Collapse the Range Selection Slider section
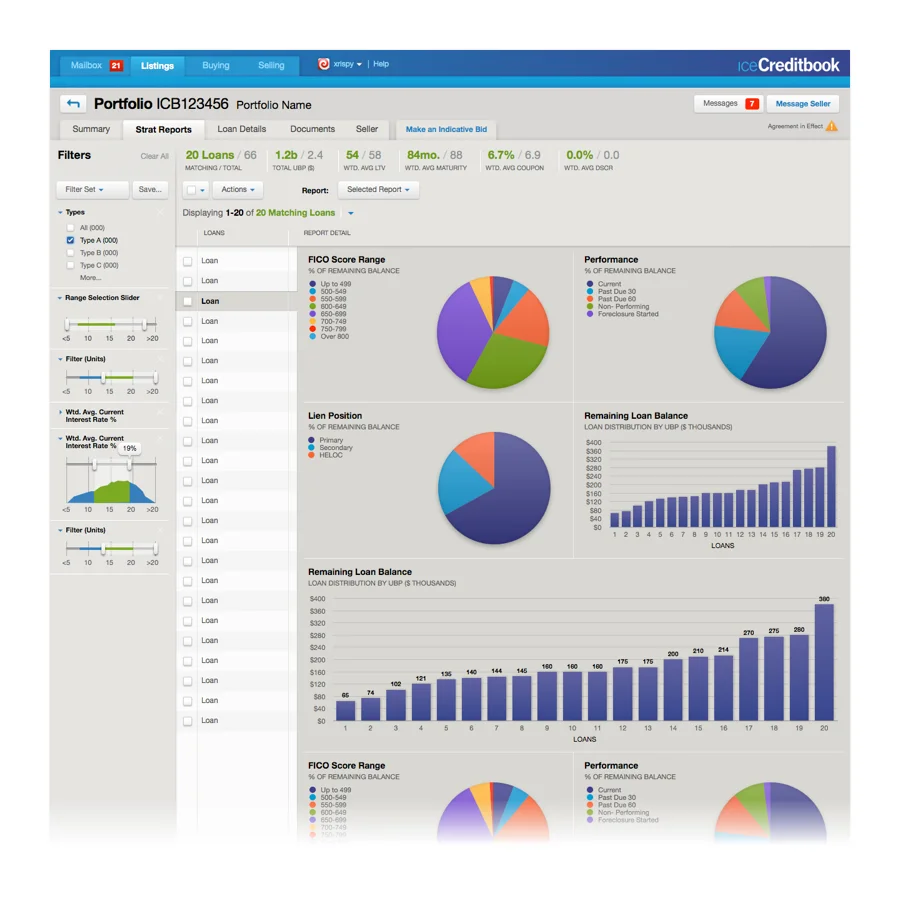The width and height of the screenshot is (900, 900). click(60, 298)
